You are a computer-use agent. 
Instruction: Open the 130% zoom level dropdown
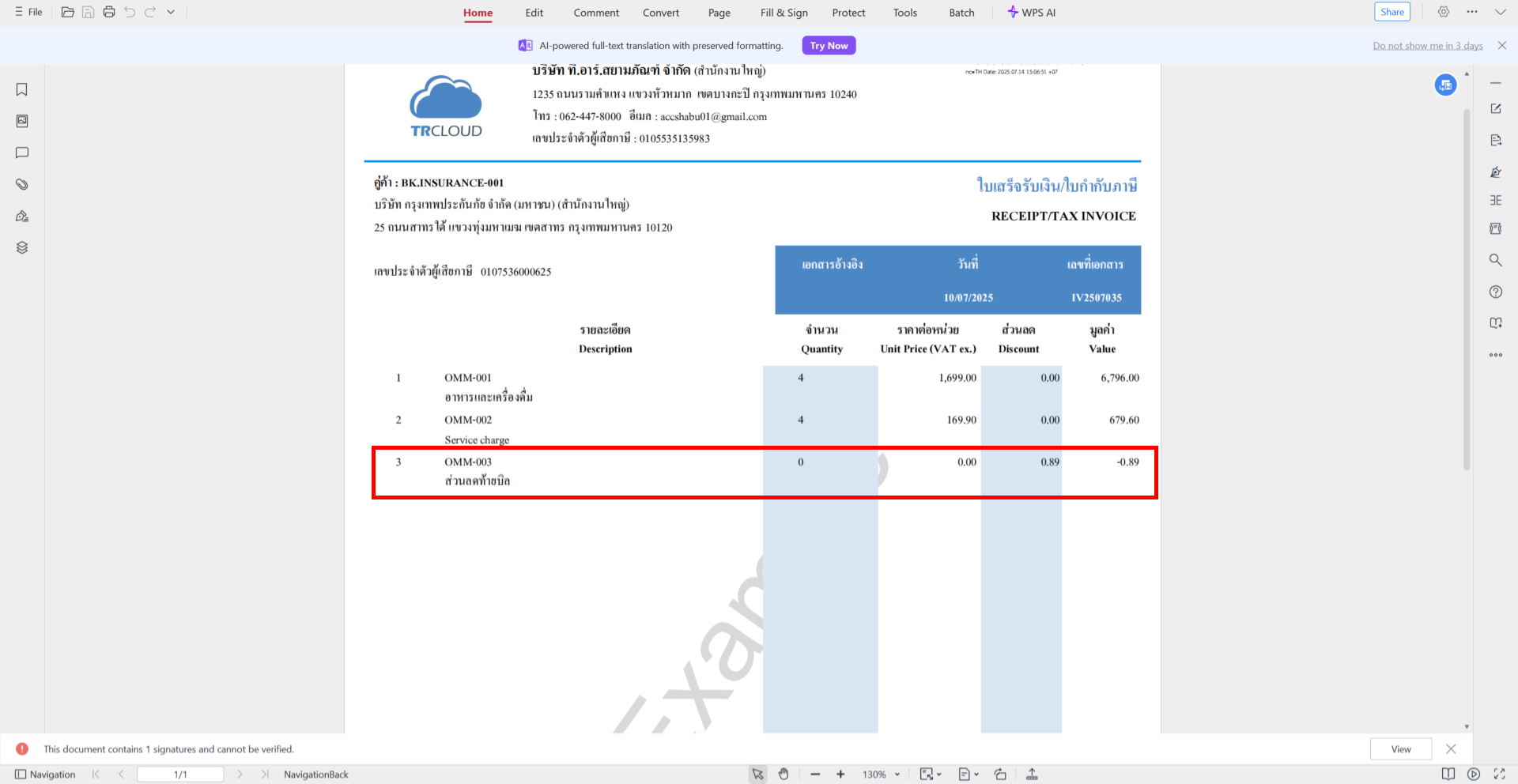coord(881,775)
